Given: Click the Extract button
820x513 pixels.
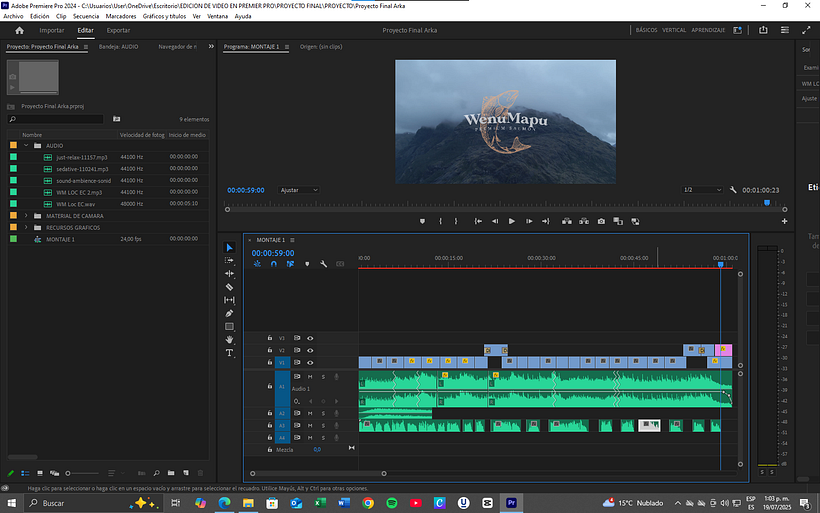Looking at the screenshot, I should [x=584, y=221].
